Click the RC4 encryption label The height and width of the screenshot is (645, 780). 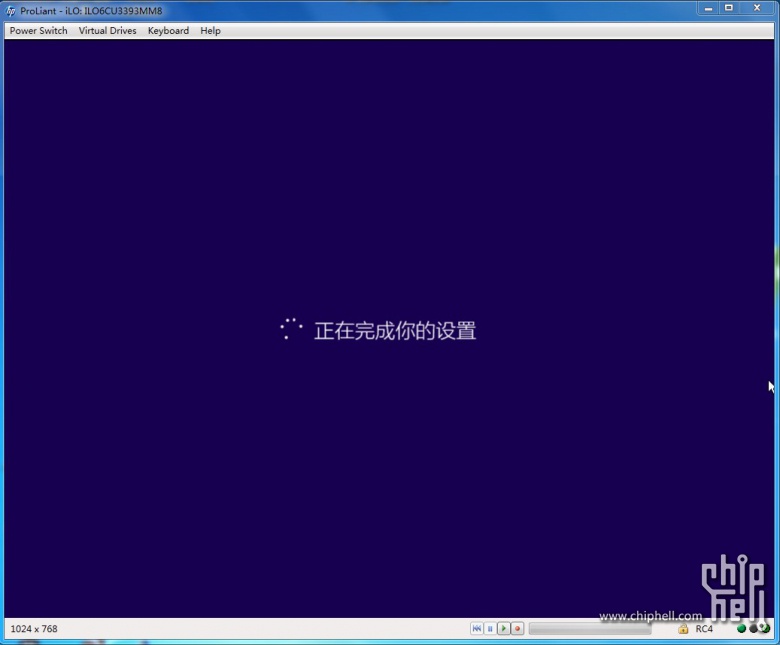tap(704, 629)
